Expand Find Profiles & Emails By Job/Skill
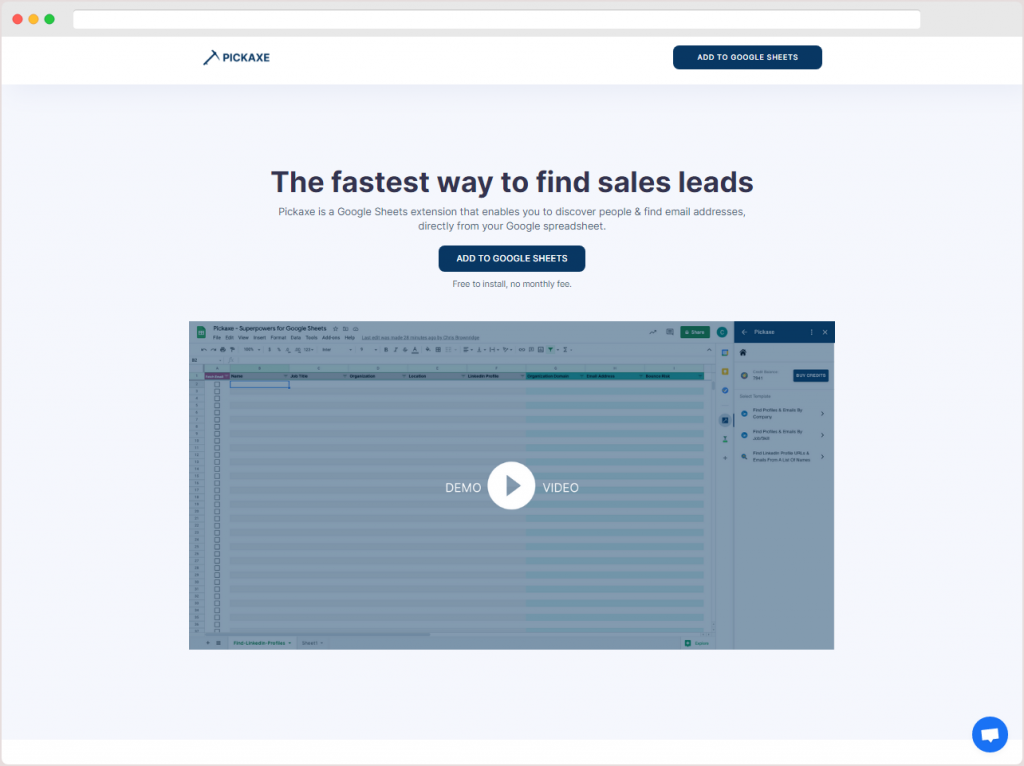Viewport: 1024px width, 766px height. click(822, 435)
